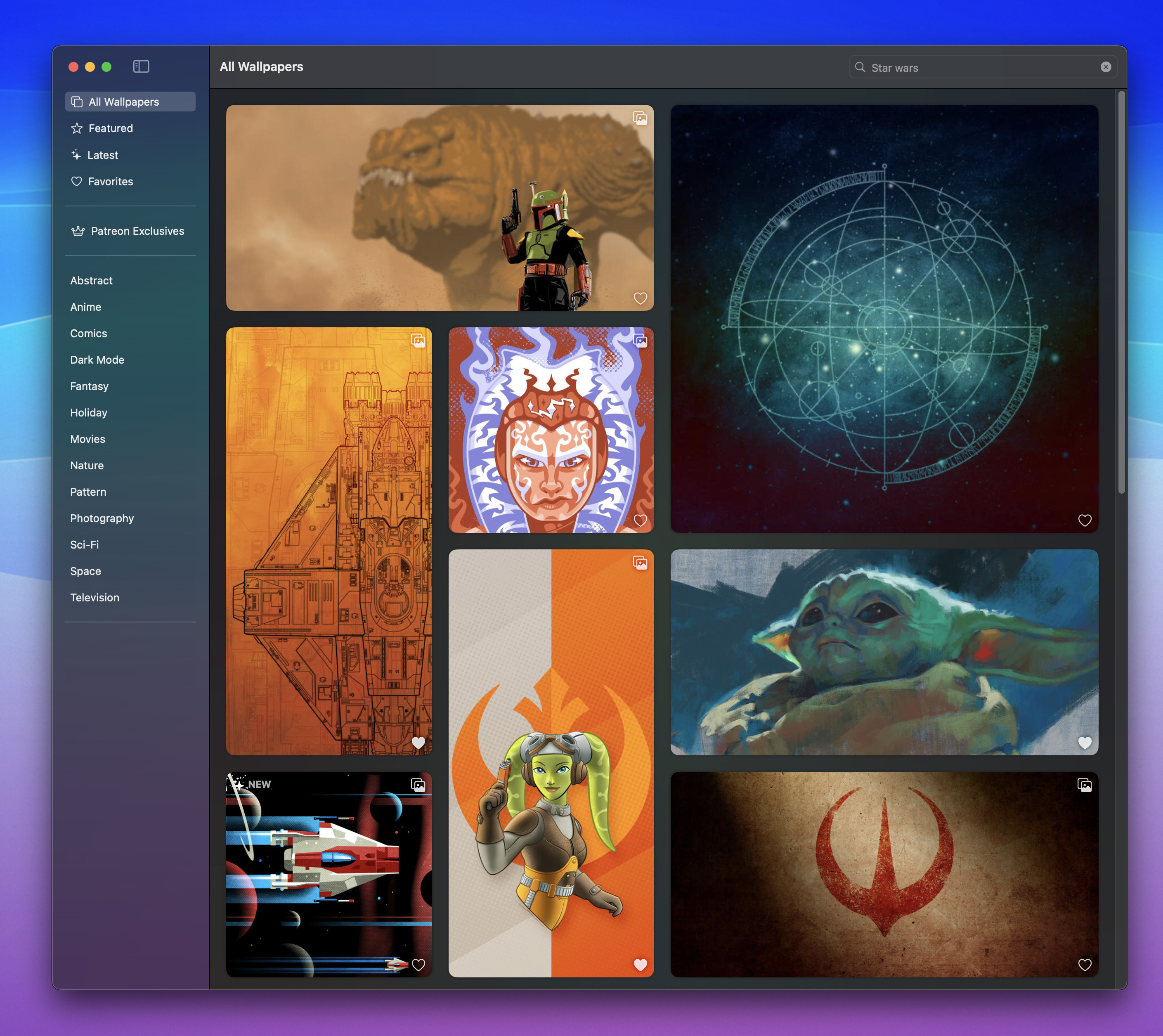1163x1036 pixels.
Task: Favorite the red rebel emblem wallpaper
Action: point(1085,965)
